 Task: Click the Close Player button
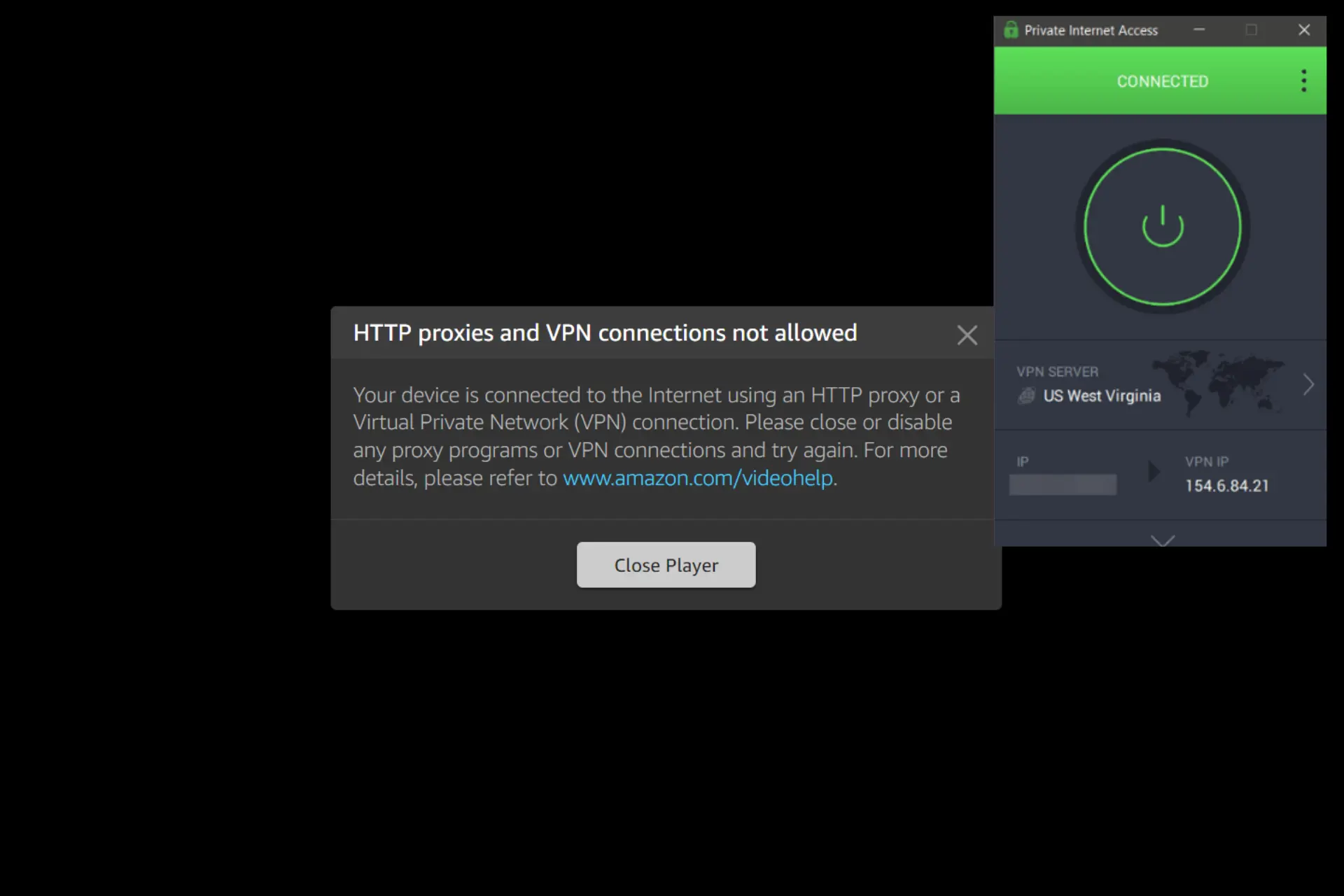pos(666,565)
